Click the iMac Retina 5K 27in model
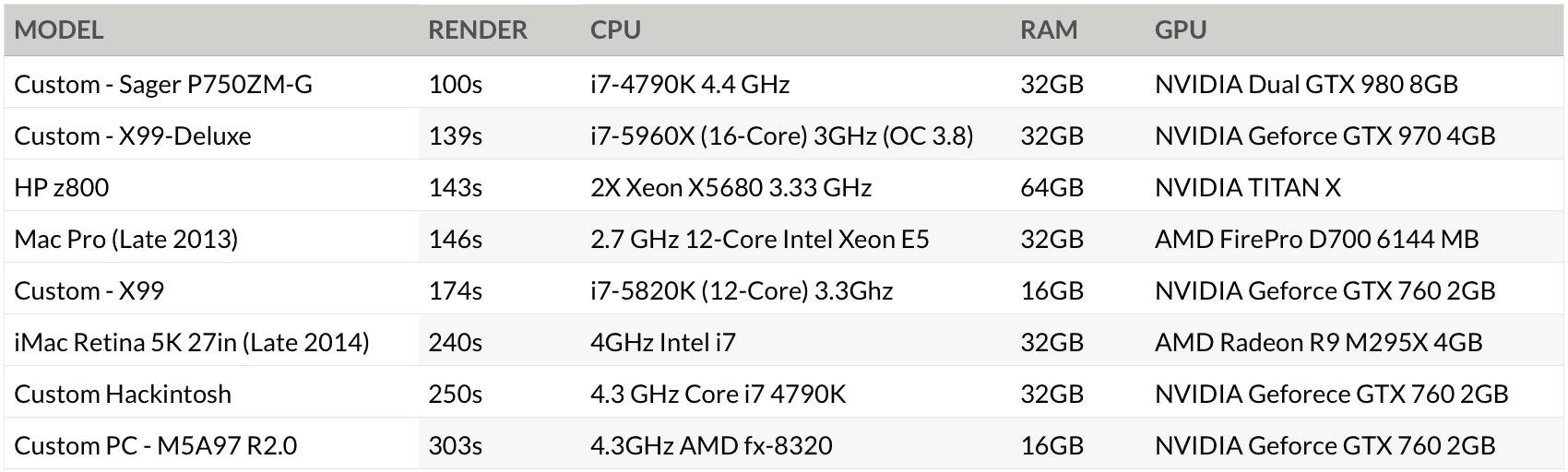The height and width of the screenshot is (472, 1568). point(192,343)
